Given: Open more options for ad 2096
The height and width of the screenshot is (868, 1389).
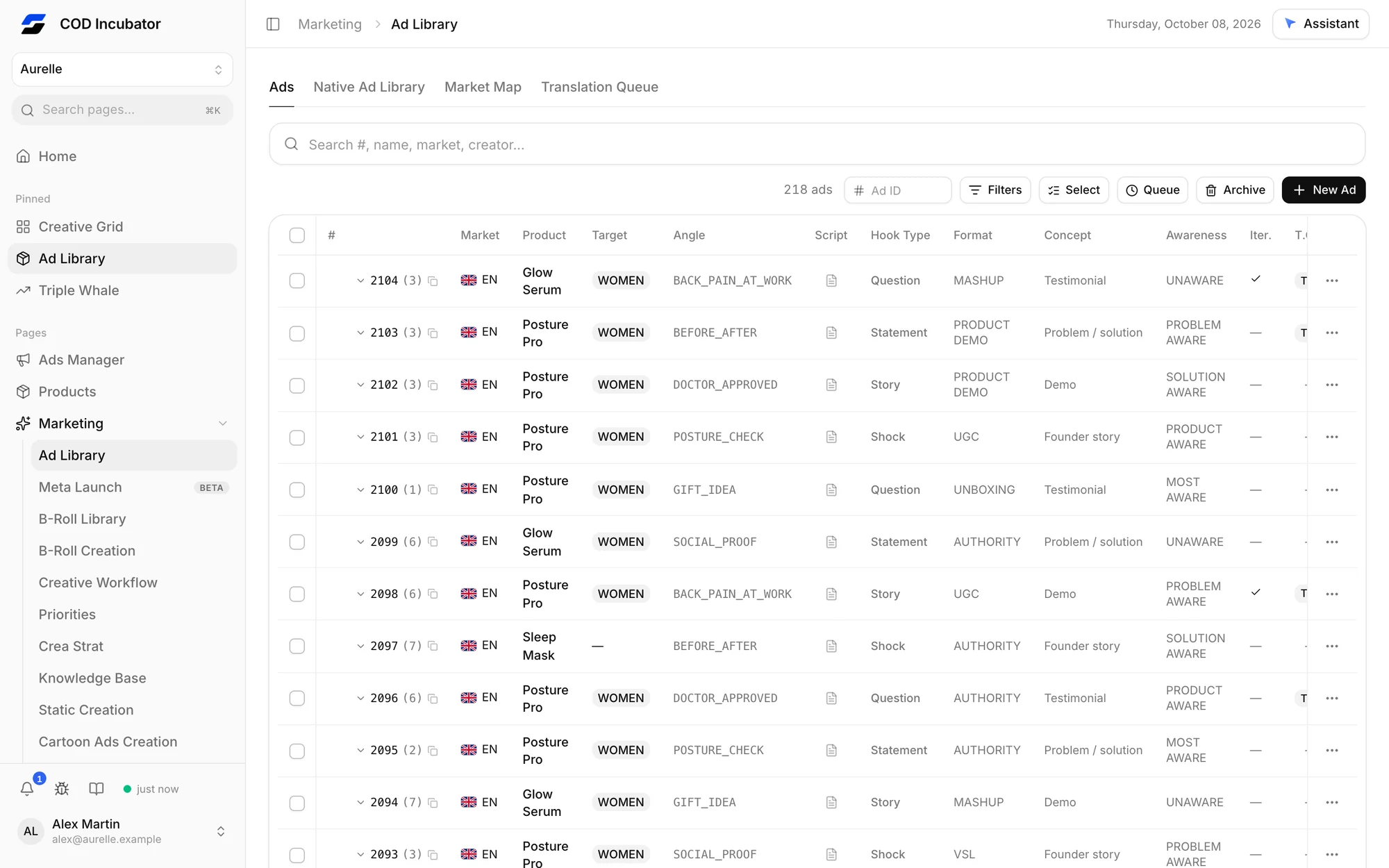Looking at the screenshot, I should (1331, 698).
